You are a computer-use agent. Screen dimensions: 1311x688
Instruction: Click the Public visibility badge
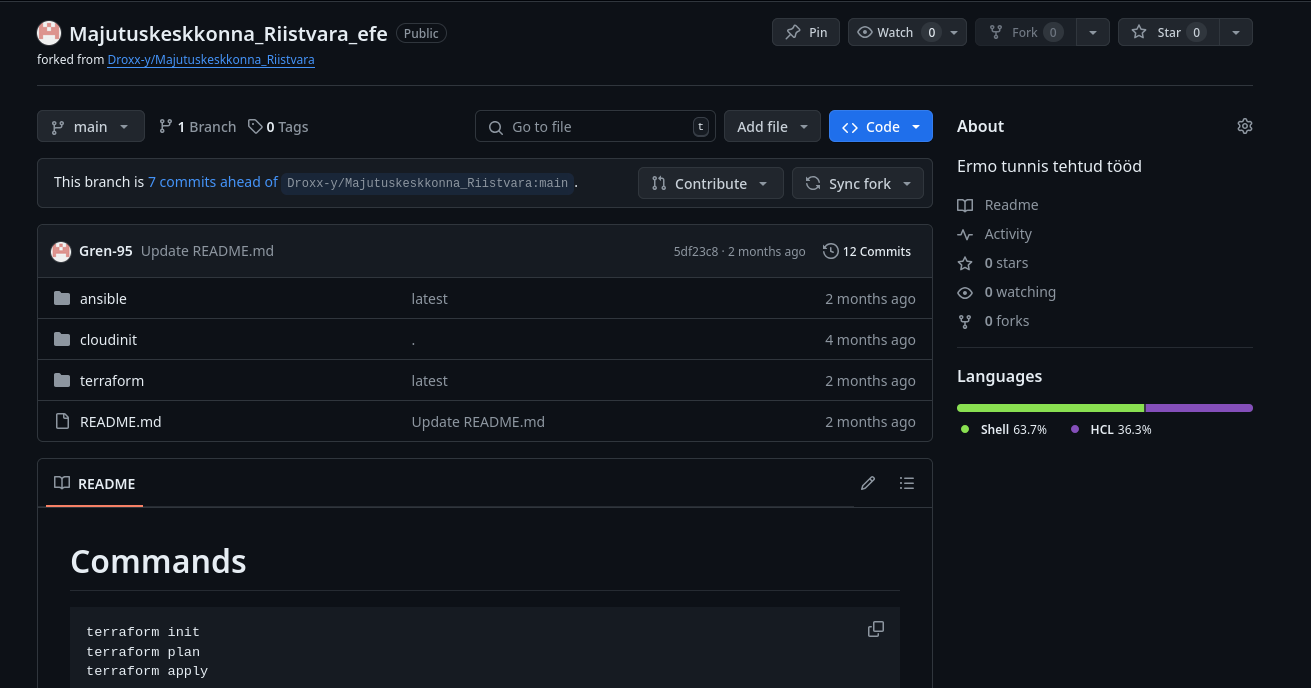(421, 33)
